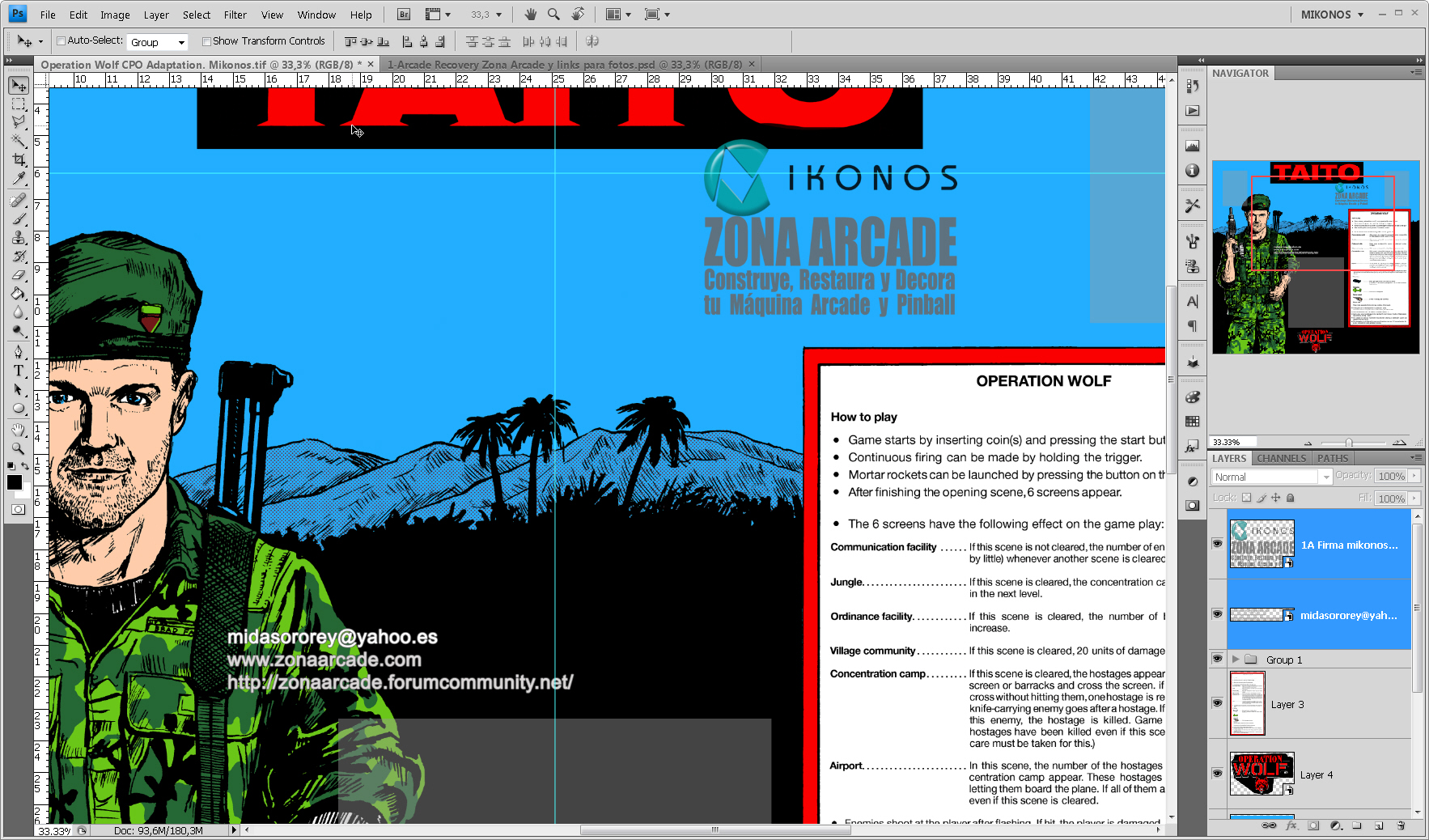Select the Crop tool
1429x840 pixels.
(x=19, y=159)
